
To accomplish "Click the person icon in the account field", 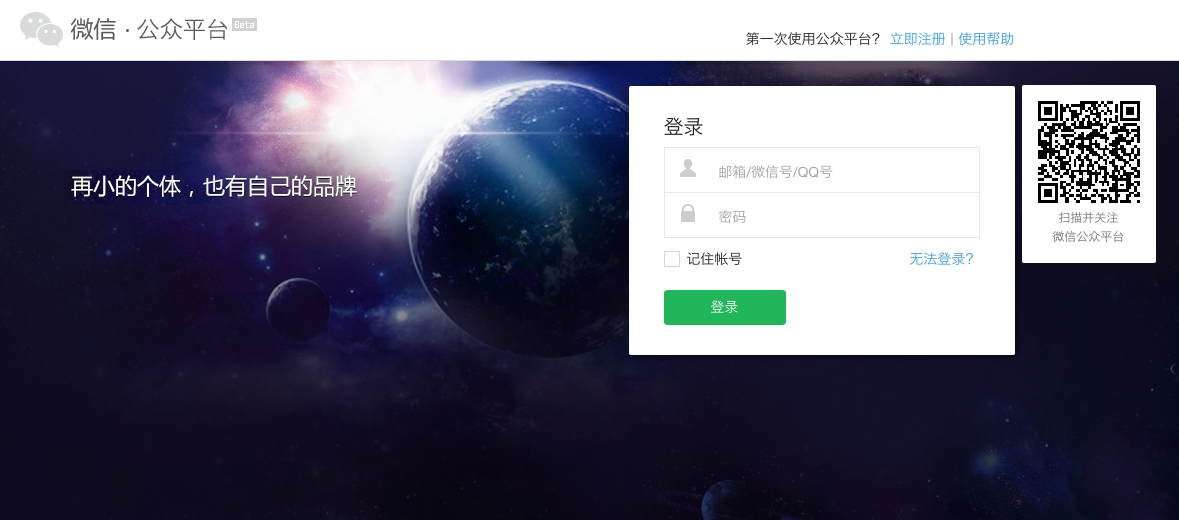I will 687,168.
